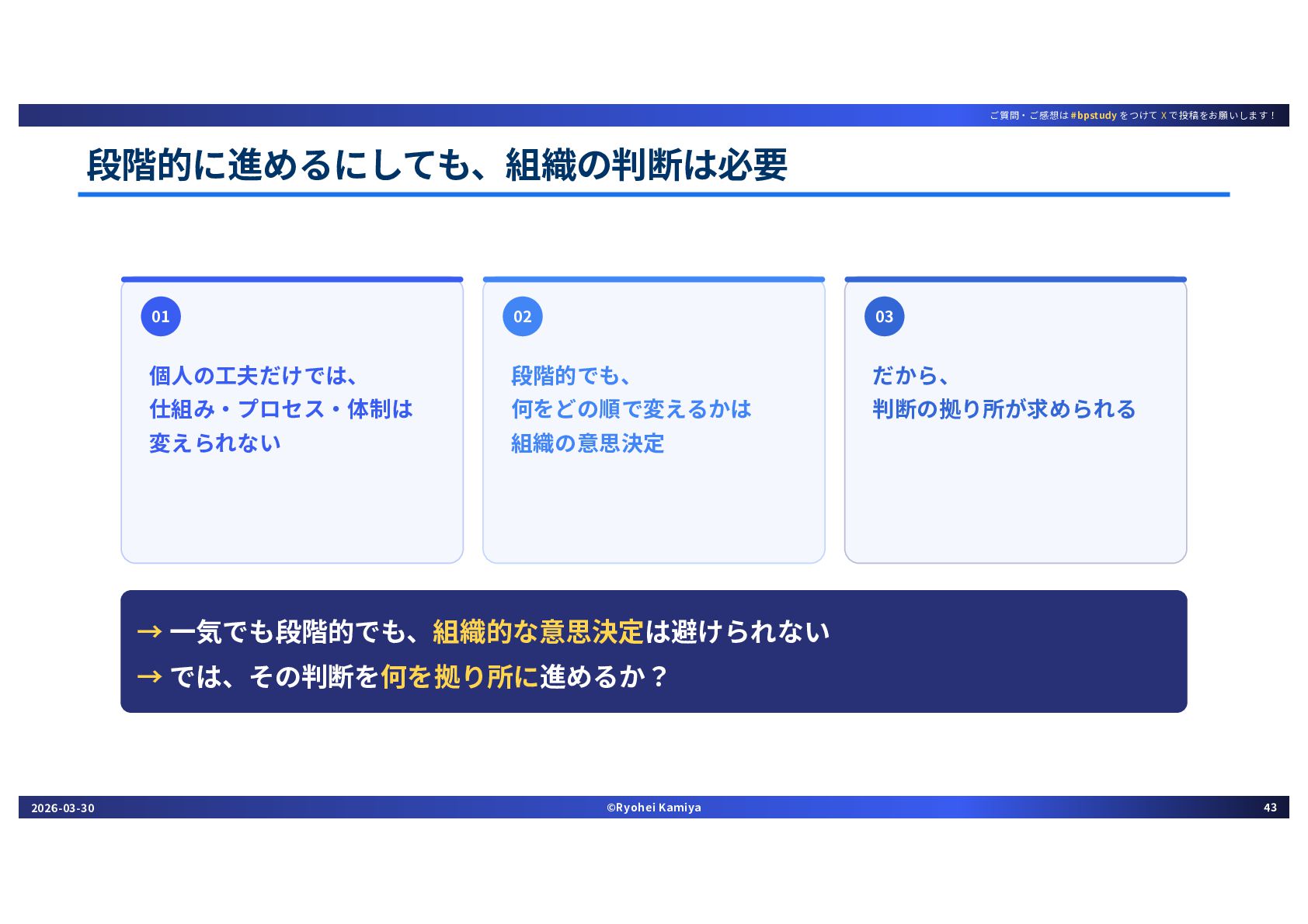
Task: Click text だから、 in card 03
Action: (x=911, y=376)
